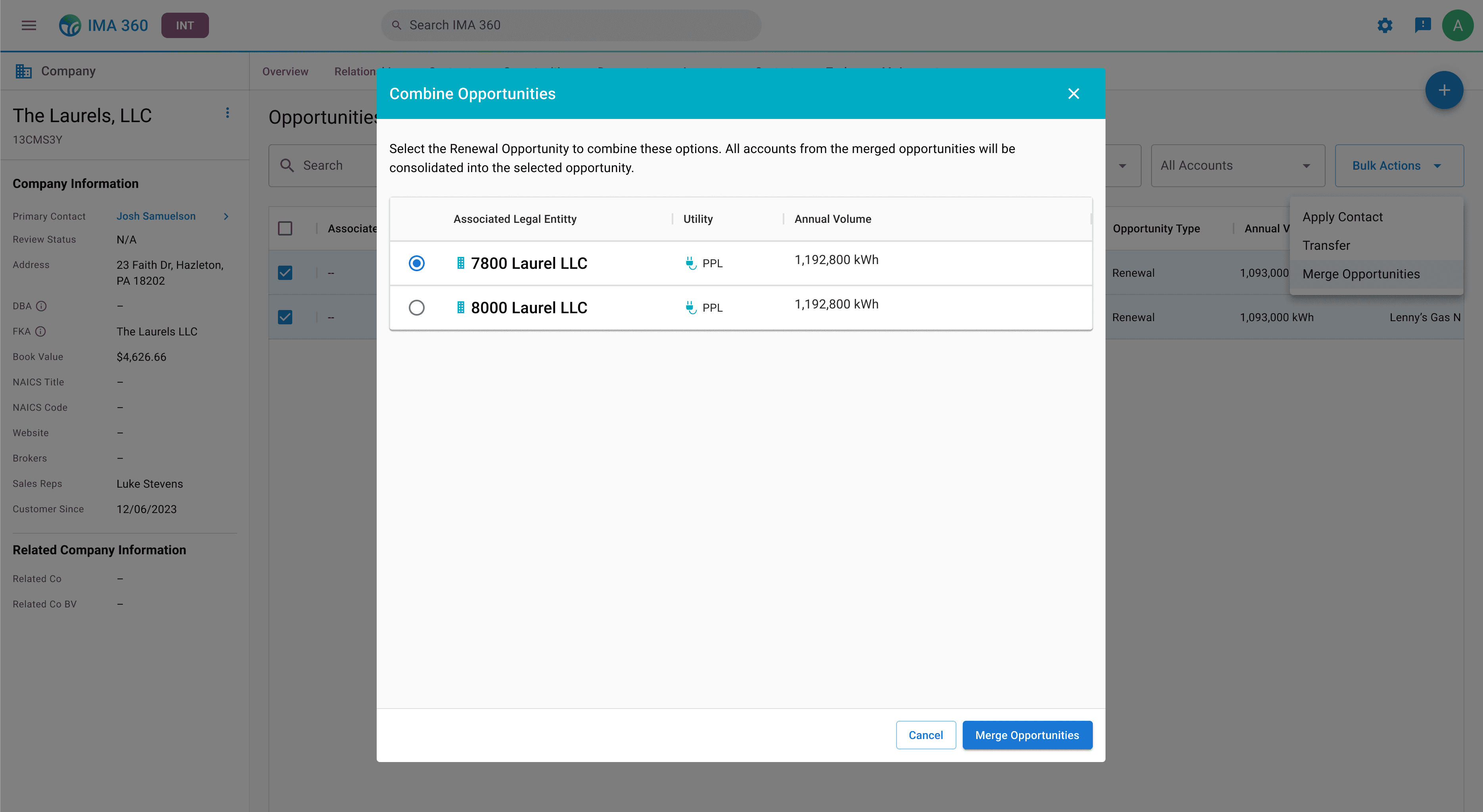
Task: Click the IMA 360 leaf logo
Action: click(x=70, y=25)
